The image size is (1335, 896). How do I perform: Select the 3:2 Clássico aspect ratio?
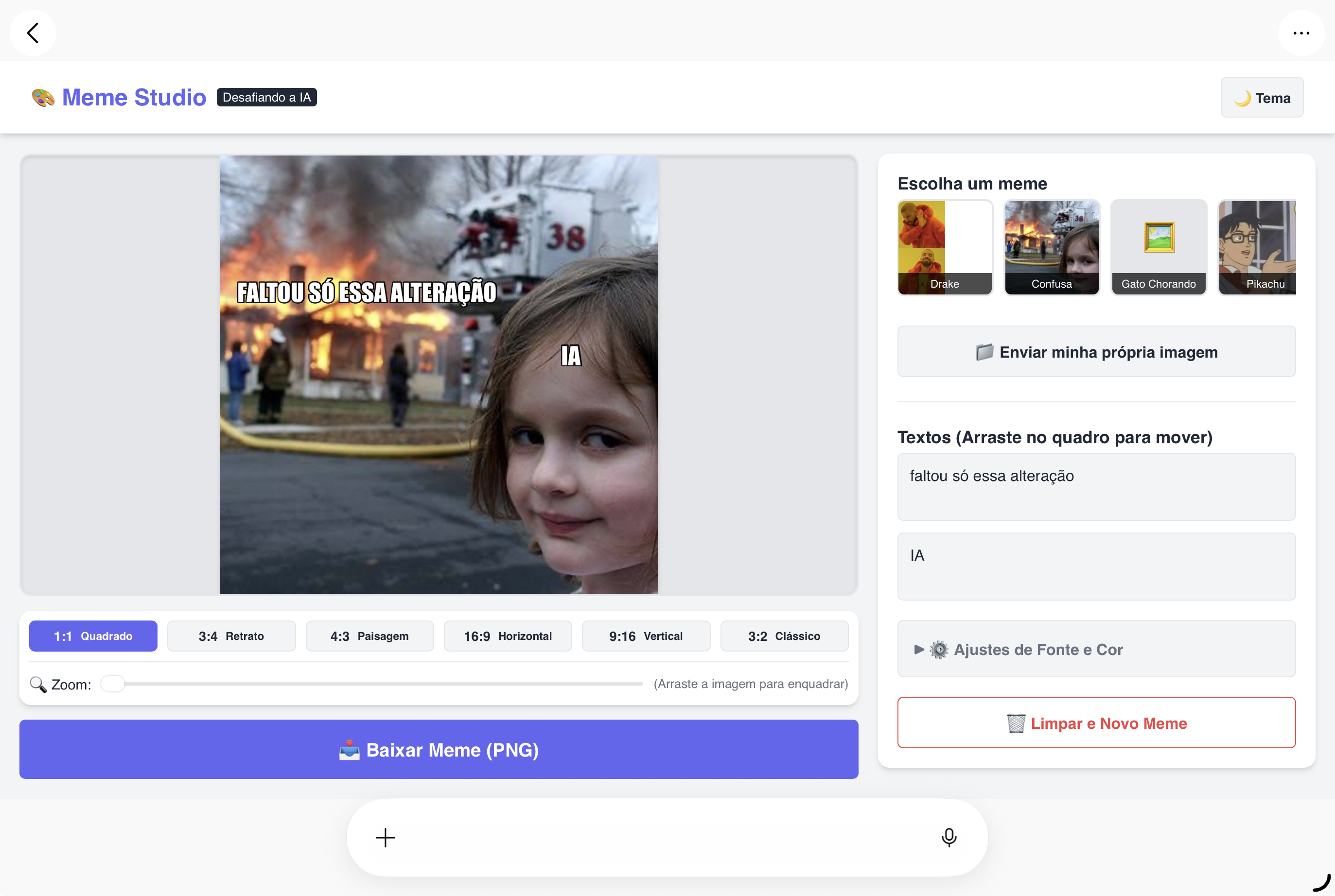click(784, 636)
